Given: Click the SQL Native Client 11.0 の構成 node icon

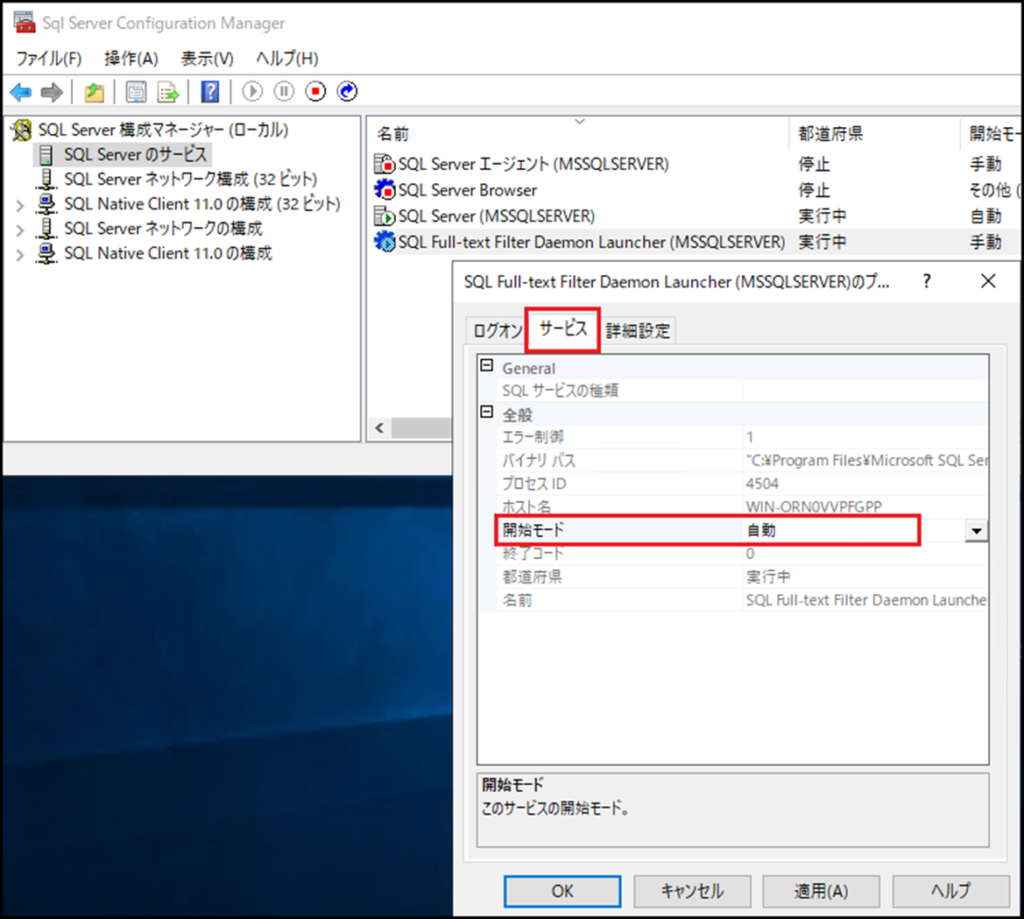Looking at the screenshot, I should [x=46, y=253].
